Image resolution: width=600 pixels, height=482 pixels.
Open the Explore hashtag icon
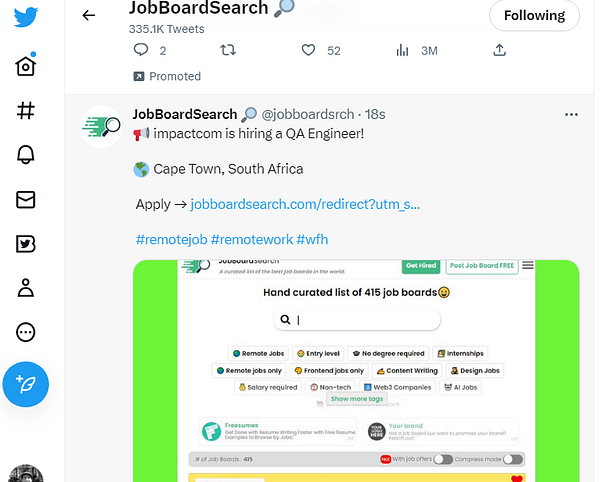(x=26, y=111)
